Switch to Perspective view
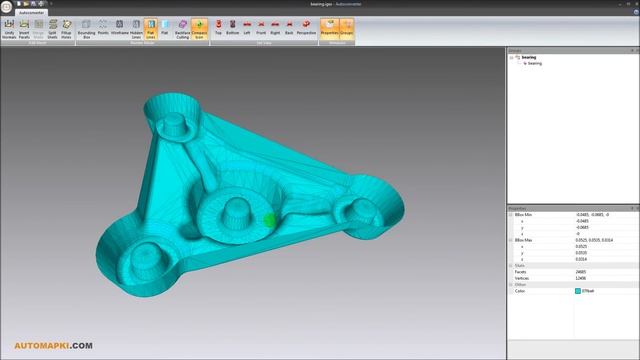The image size is (640, 360). [x=306, y=27]
